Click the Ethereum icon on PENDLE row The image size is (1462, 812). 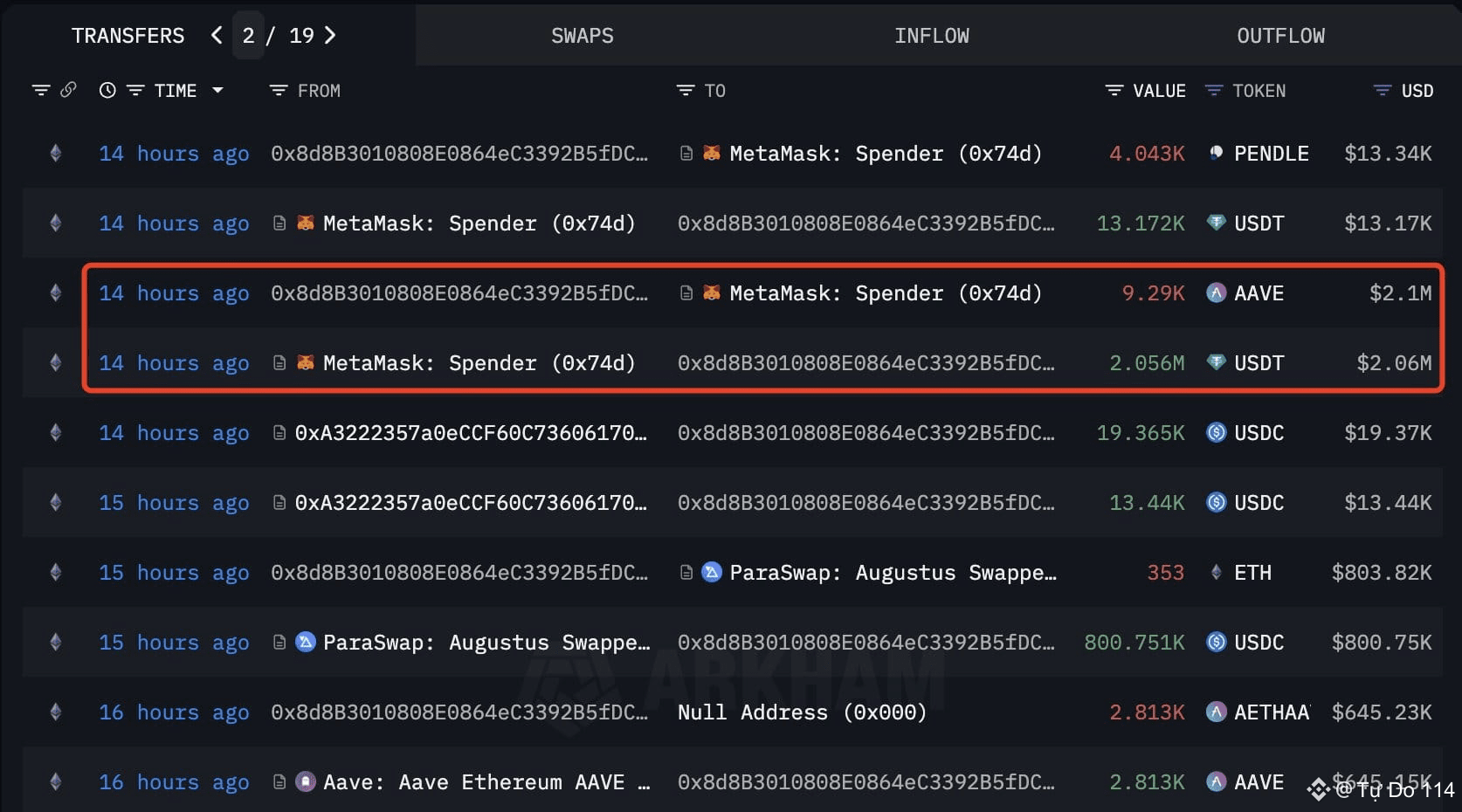point(56,154)
